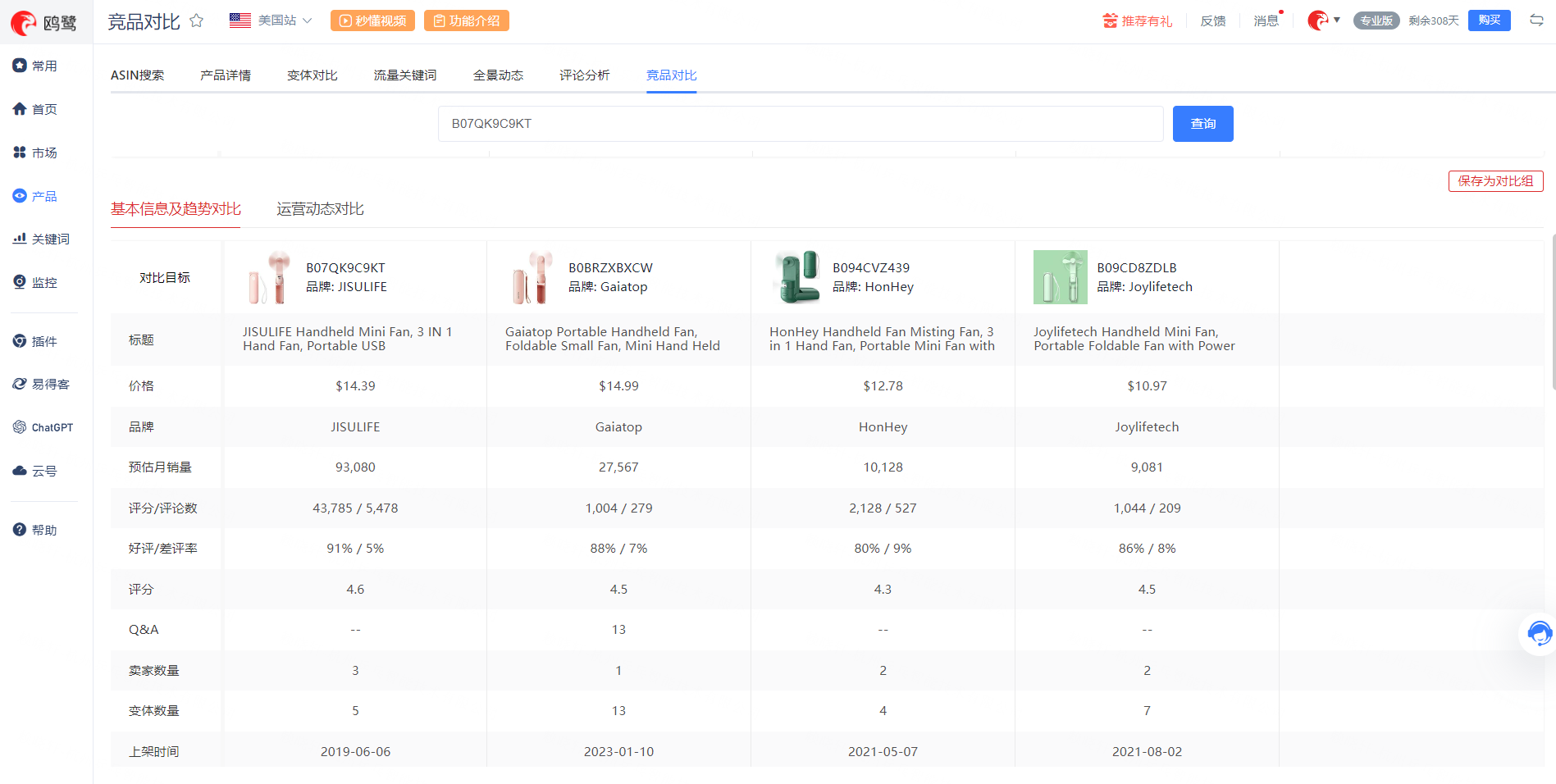Open 消息 messages
The height and width of the screenshot is (784, 1556).
[x=1266, y=21]
